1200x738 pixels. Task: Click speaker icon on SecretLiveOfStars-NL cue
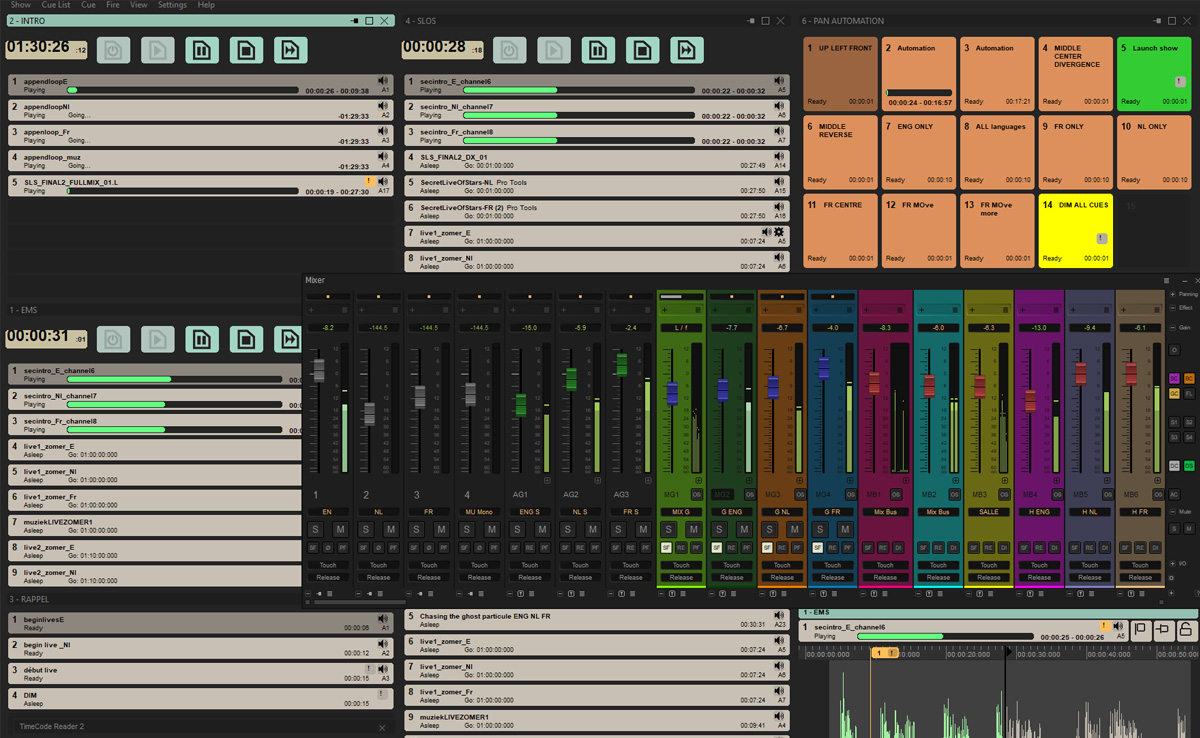(x=779, y=182)
